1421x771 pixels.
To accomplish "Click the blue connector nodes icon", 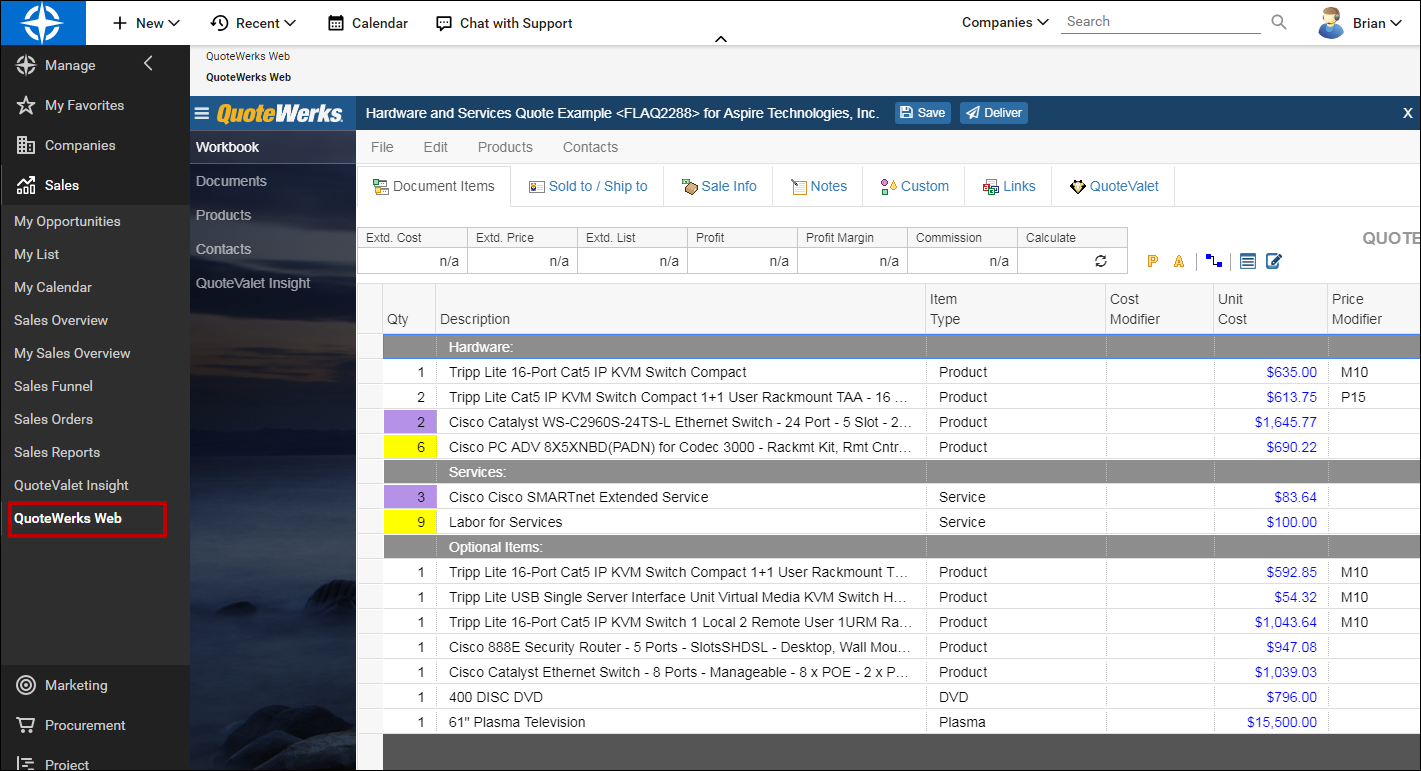I will click(x=1213, y=261).
